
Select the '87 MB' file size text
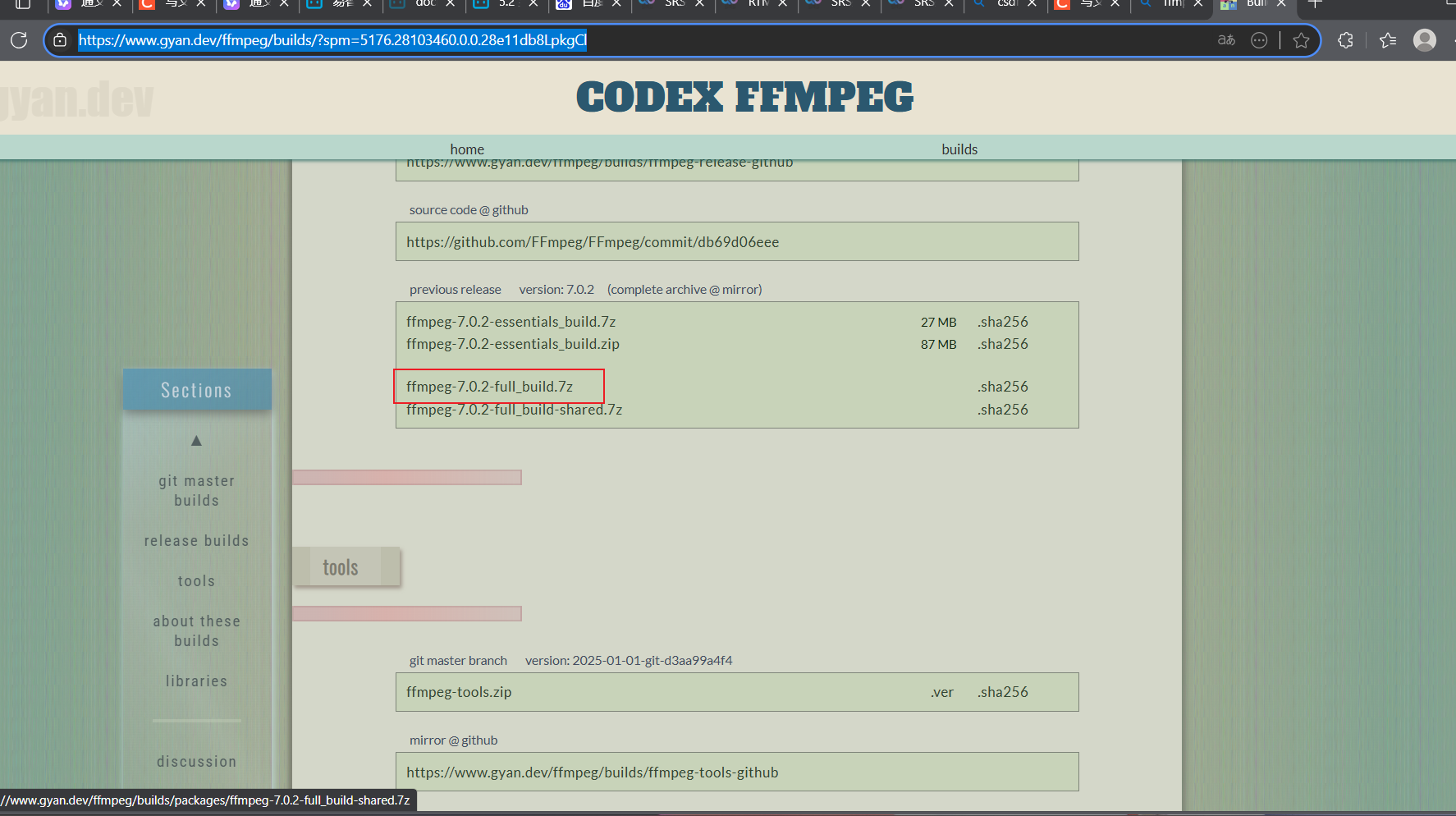coord(938,345)
